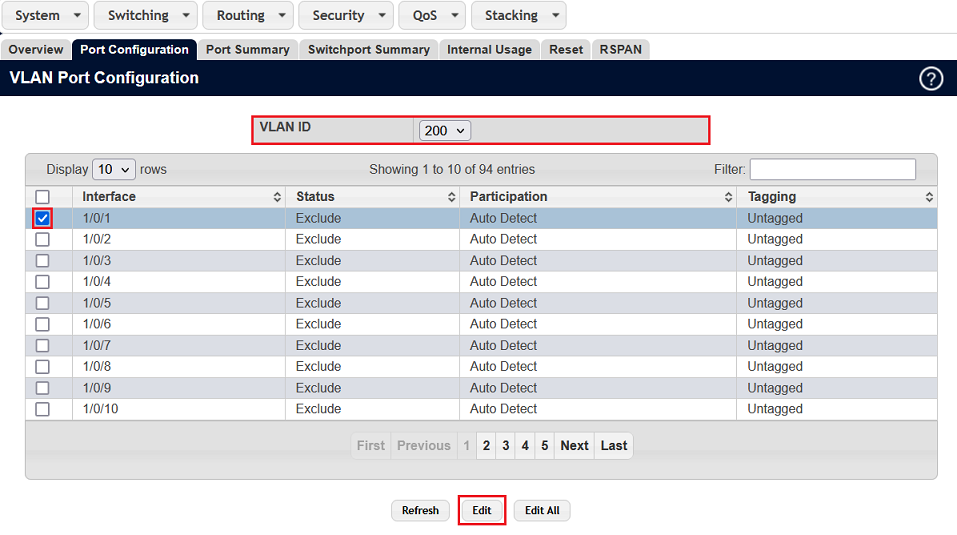Tick the checkbox for interface 1/0/5
The height and width of the screenshot is (535, 957).
tap(42, 303)
